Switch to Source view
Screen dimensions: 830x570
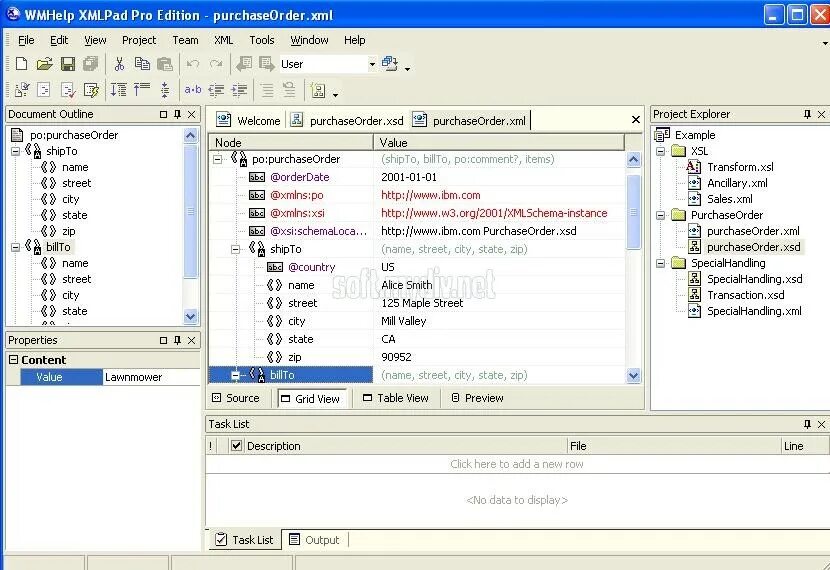click(236, 398)
